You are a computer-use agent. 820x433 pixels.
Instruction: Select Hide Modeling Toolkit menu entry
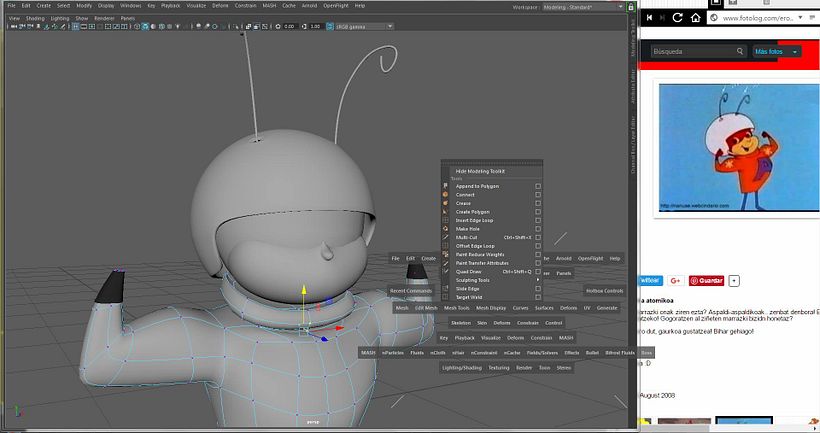(480, 171)
